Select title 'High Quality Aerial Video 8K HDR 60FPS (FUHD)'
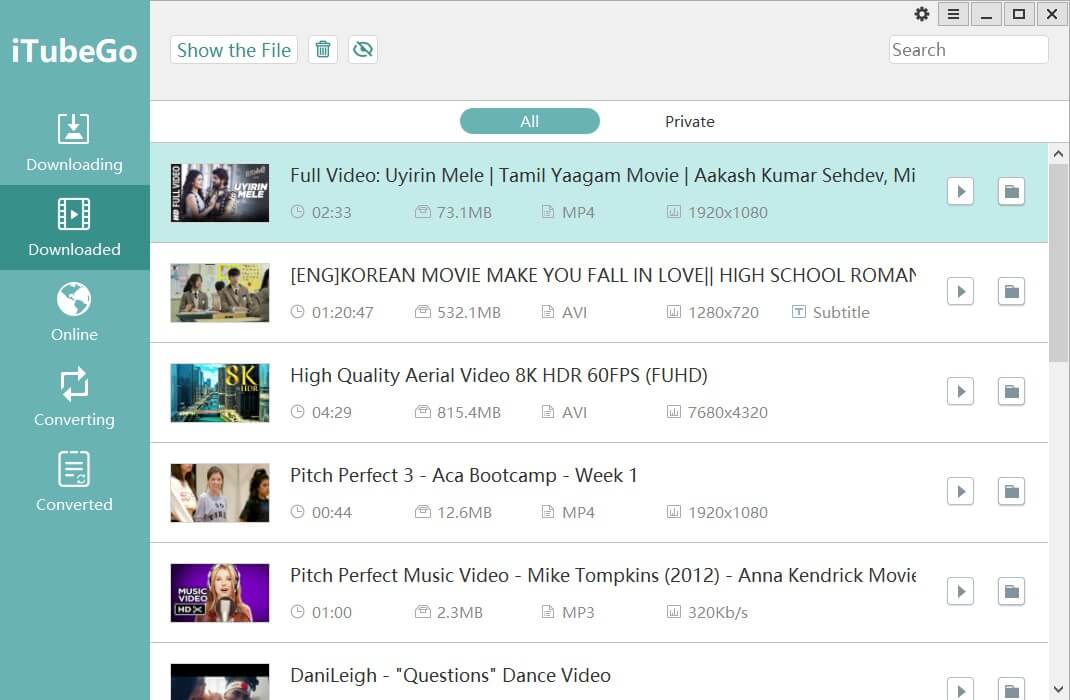 coord(499,376)
